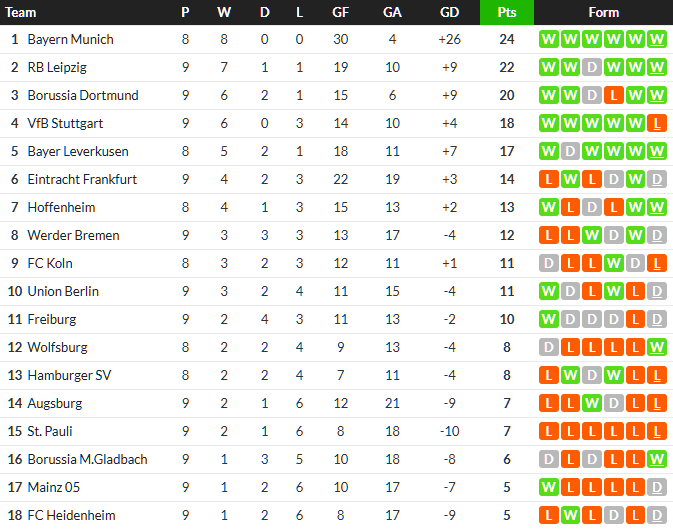
Task: Click the win badge in FC Koln's form
Action: coord(613,264)
